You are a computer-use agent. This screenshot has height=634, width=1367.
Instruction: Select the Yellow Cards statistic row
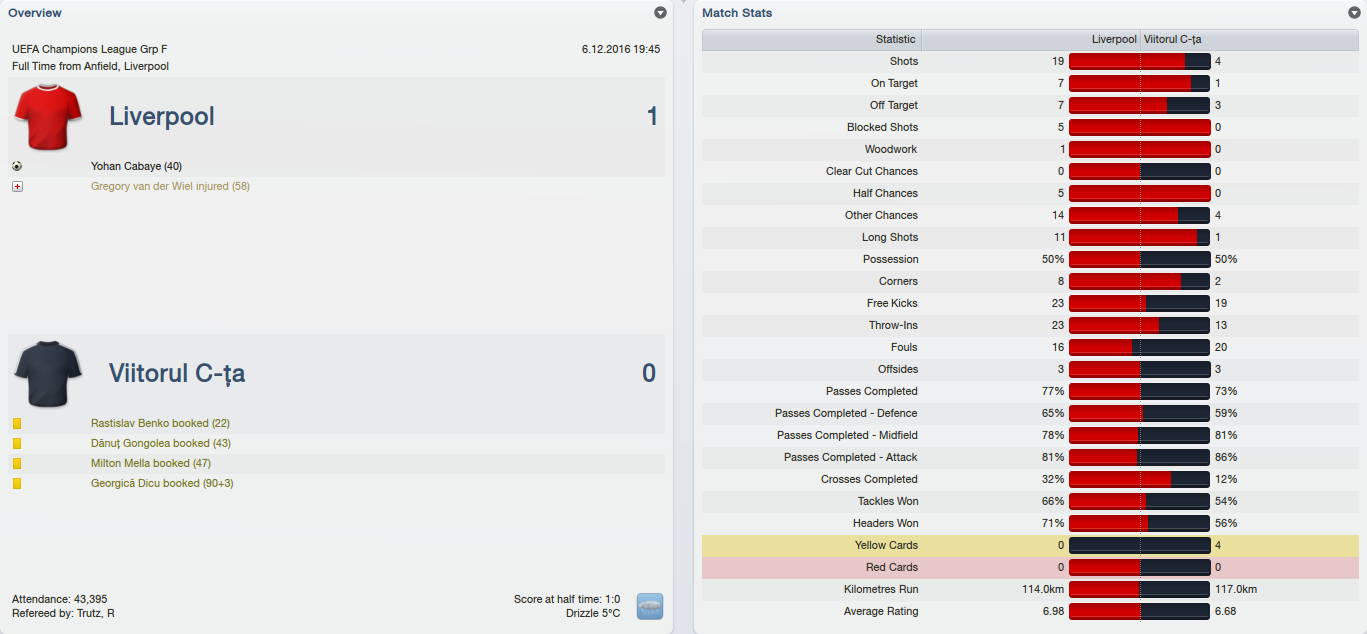pos(886,545)
